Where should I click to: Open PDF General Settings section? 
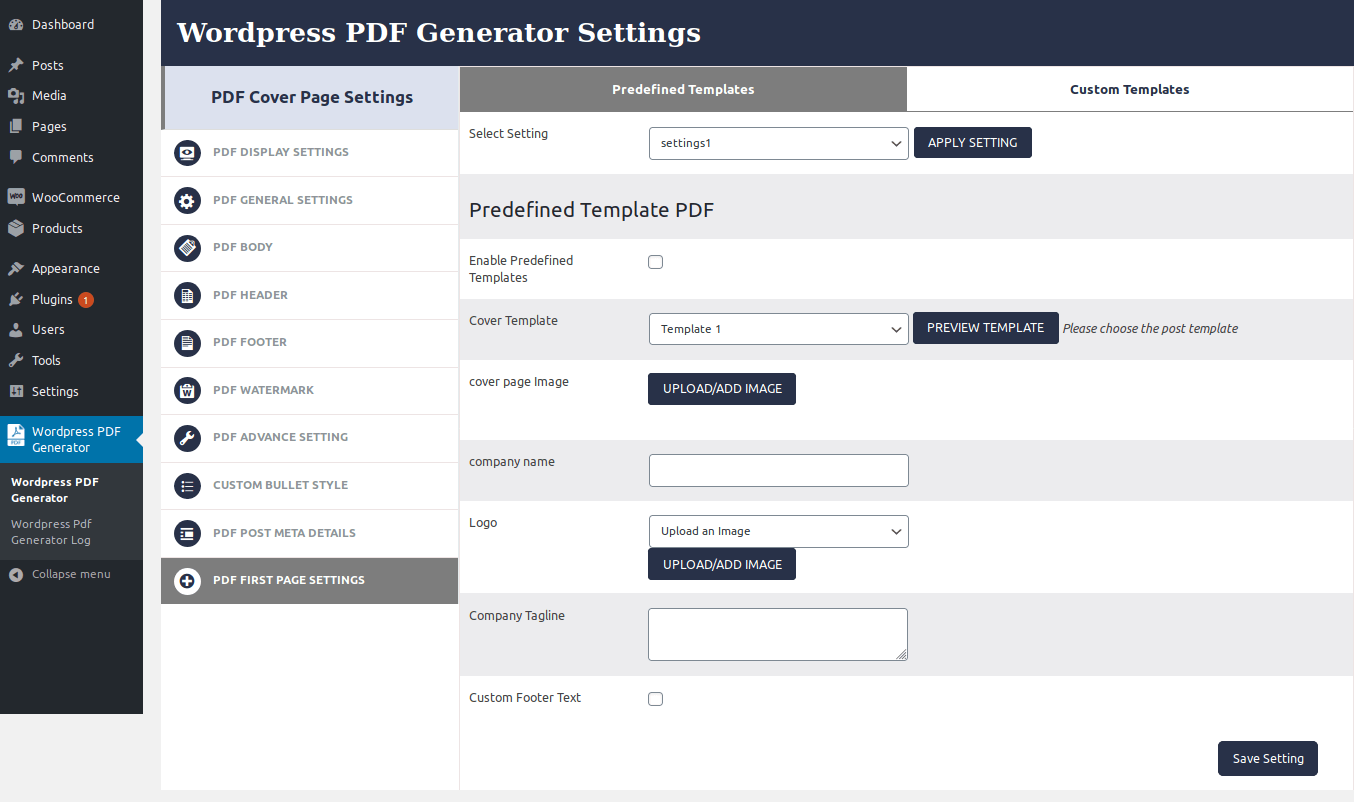(310, 200)
